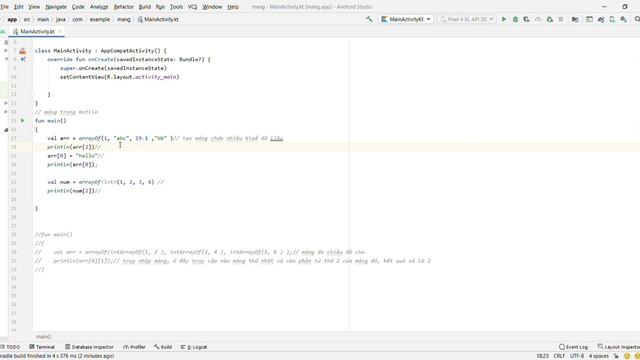Click the 'main' breadcrumb in navigation bar
The image size is (640, 360).
pyautogui.click(x=43, y=19)
